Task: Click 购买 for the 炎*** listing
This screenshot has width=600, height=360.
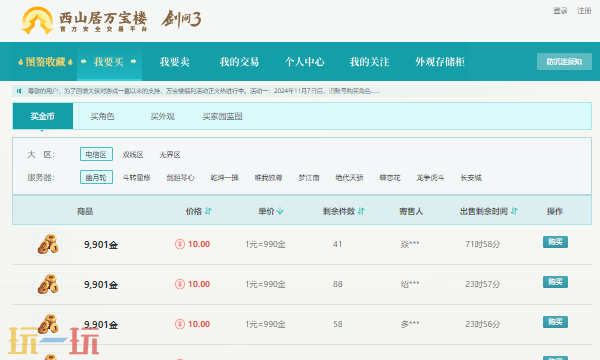Action: [x=555, y=242]
